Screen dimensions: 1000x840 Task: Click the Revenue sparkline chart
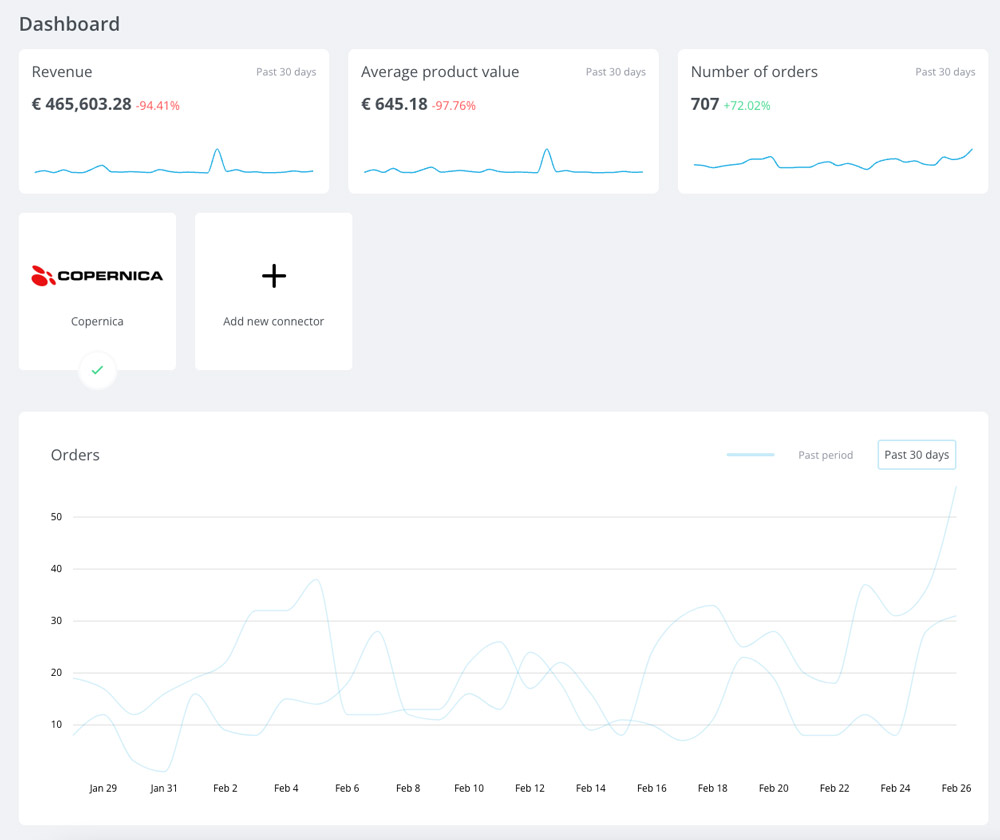coord(173,161)
